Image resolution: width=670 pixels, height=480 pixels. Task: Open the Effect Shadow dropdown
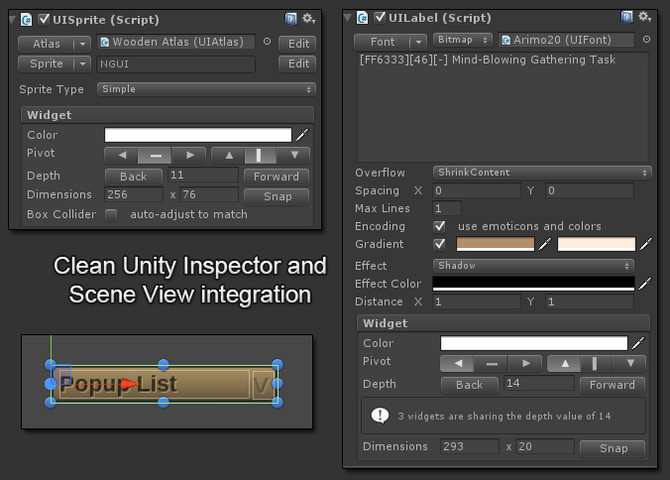[533, 265]
